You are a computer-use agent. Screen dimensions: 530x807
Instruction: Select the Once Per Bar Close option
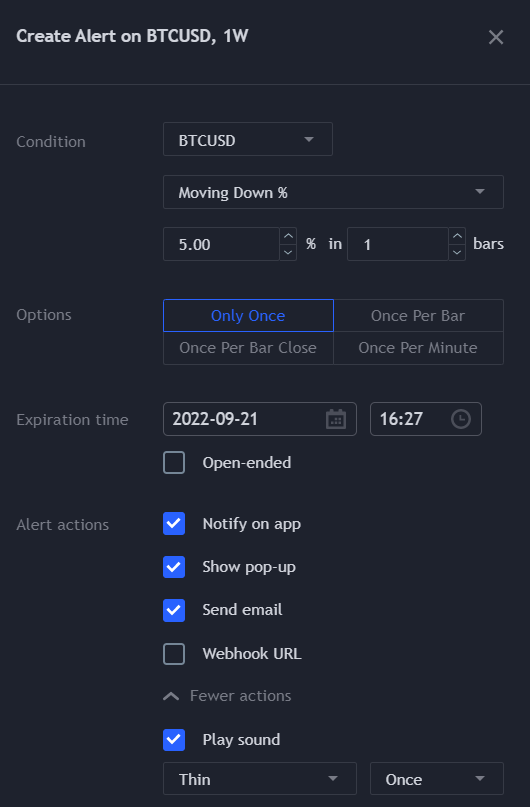(248, 348)
